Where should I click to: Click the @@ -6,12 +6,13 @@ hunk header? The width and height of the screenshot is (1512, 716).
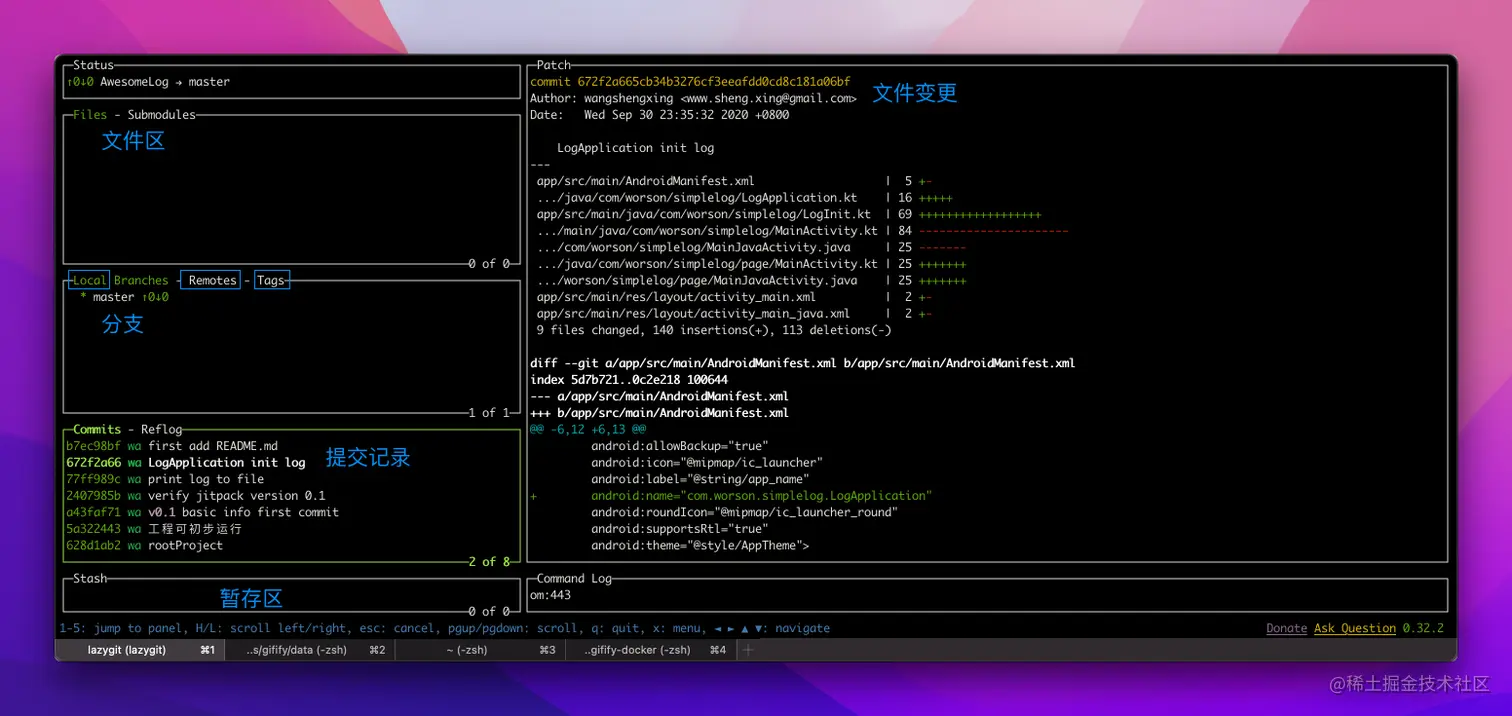coord(588,430)
